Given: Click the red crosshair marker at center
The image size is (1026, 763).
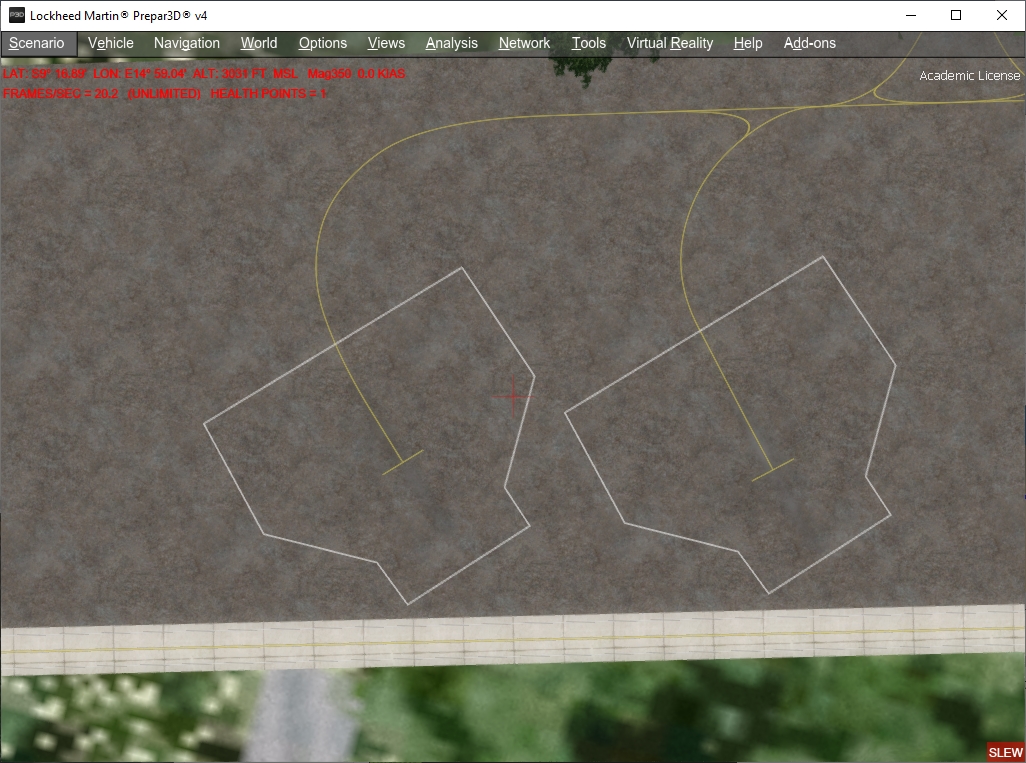Looking at the screenshot, I should click(513, 396).
